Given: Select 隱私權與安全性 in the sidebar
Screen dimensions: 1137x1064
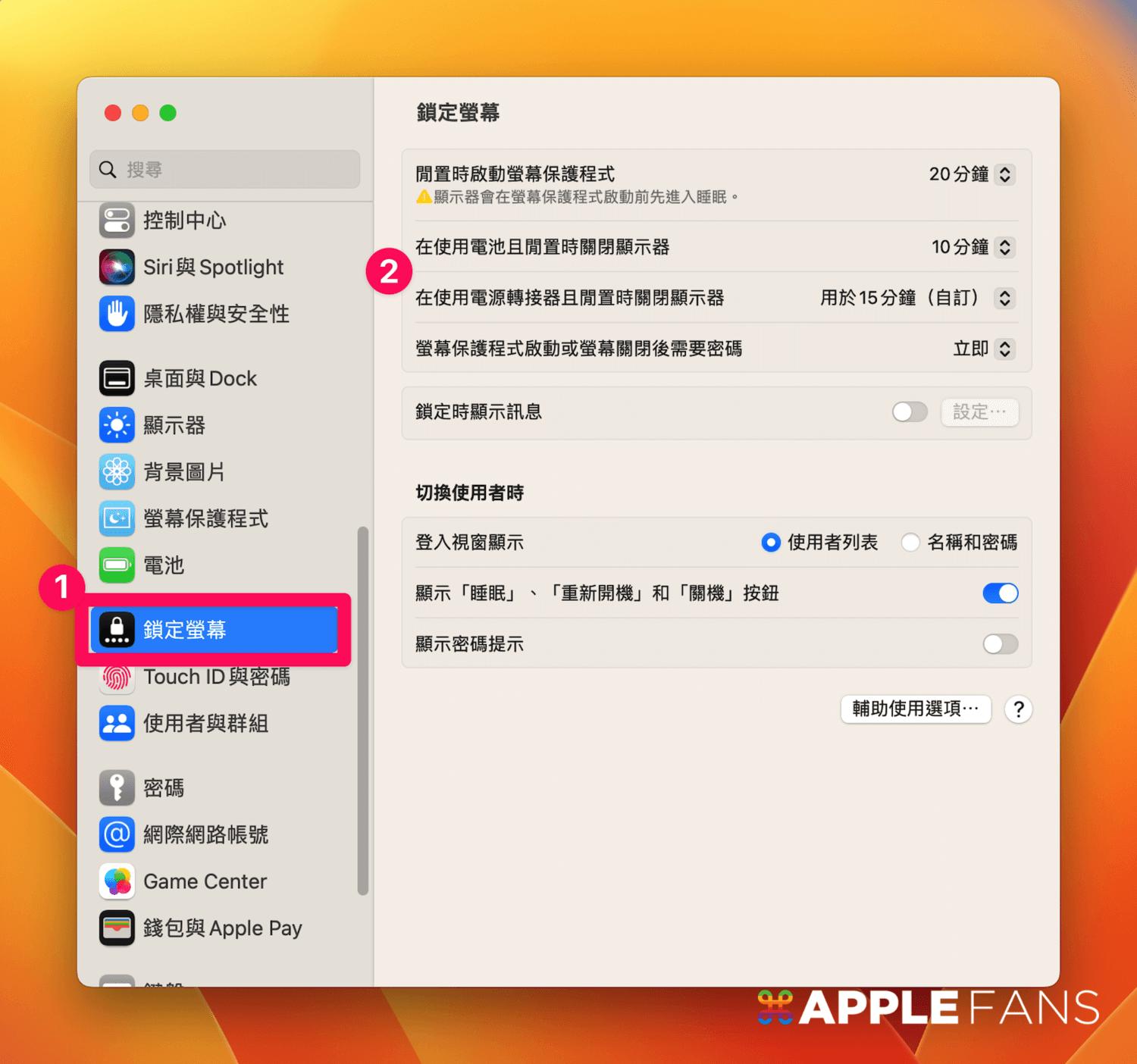Looking at the screenshot, I should click(216, 314).
